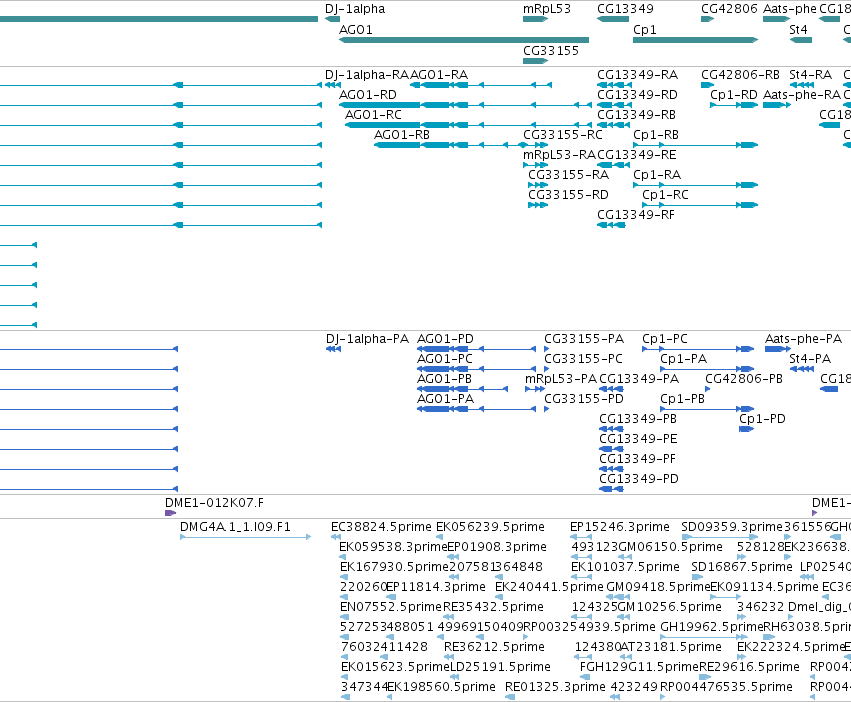Select the CG13349-RA transcript label
The image size is (851, 702).
click(x=637, y=74)
